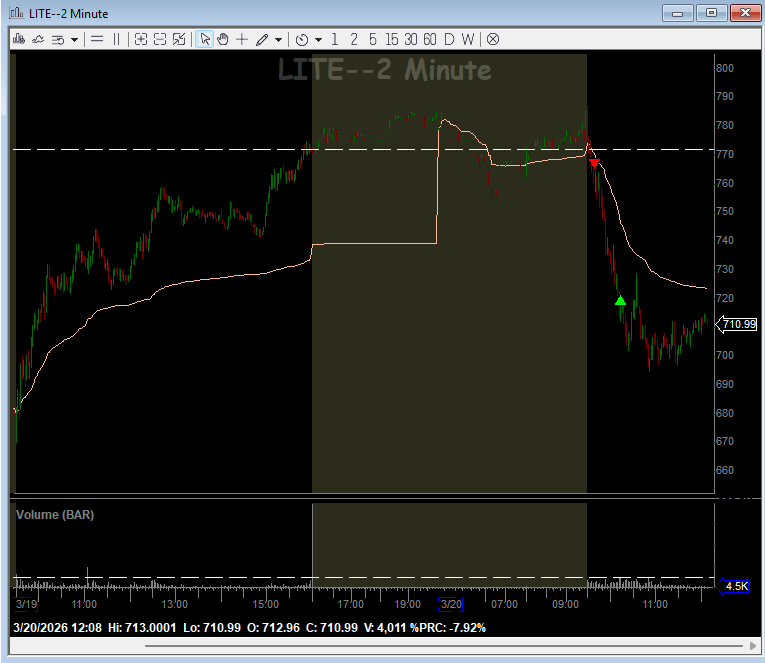Switch chart to 60 minute interval
765x663 pixels.
pyautogui.click(x=429, y=39)
